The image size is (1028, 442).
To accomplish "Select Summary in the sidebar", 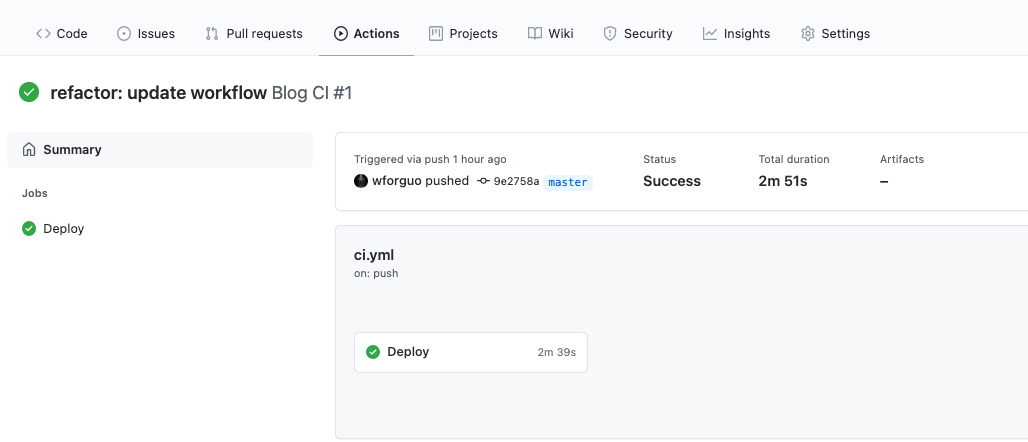I will coord(72,150).
